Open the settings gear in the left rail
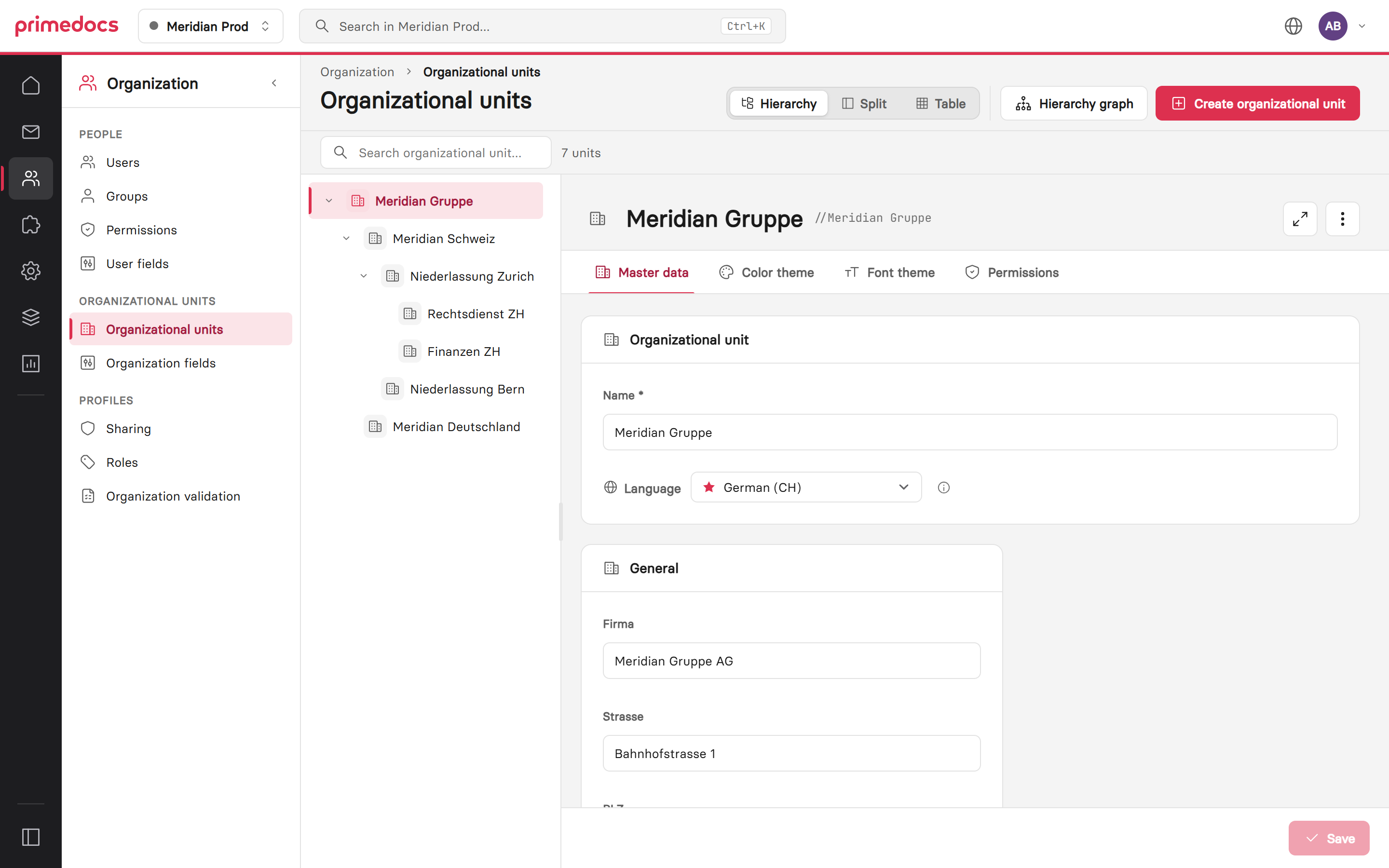Screen dimensions: 1389x868 pos(30,271)
